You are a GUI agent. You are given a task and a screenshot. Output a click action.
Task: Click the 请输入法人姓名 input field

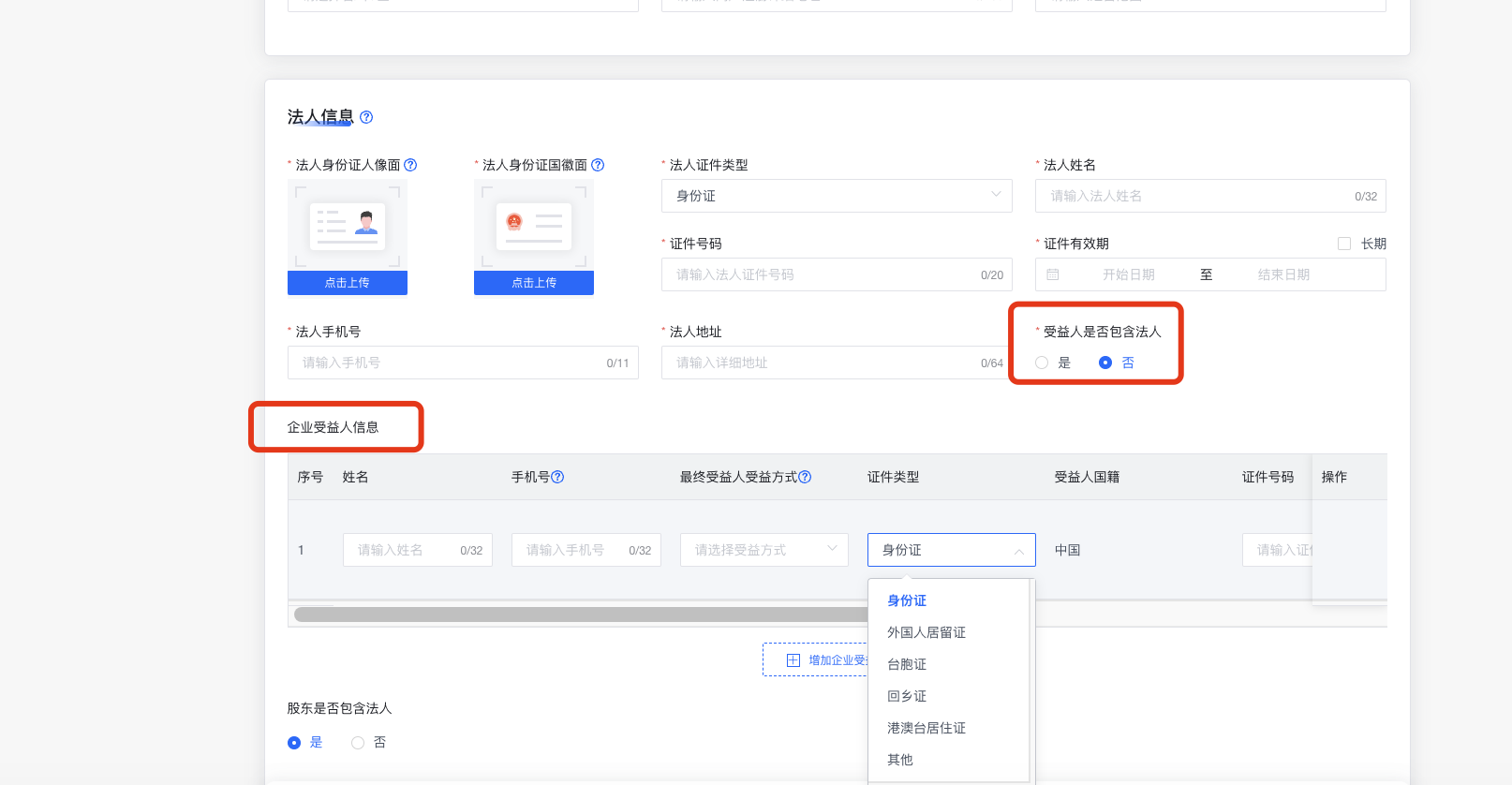click(x=1199, y=196)
